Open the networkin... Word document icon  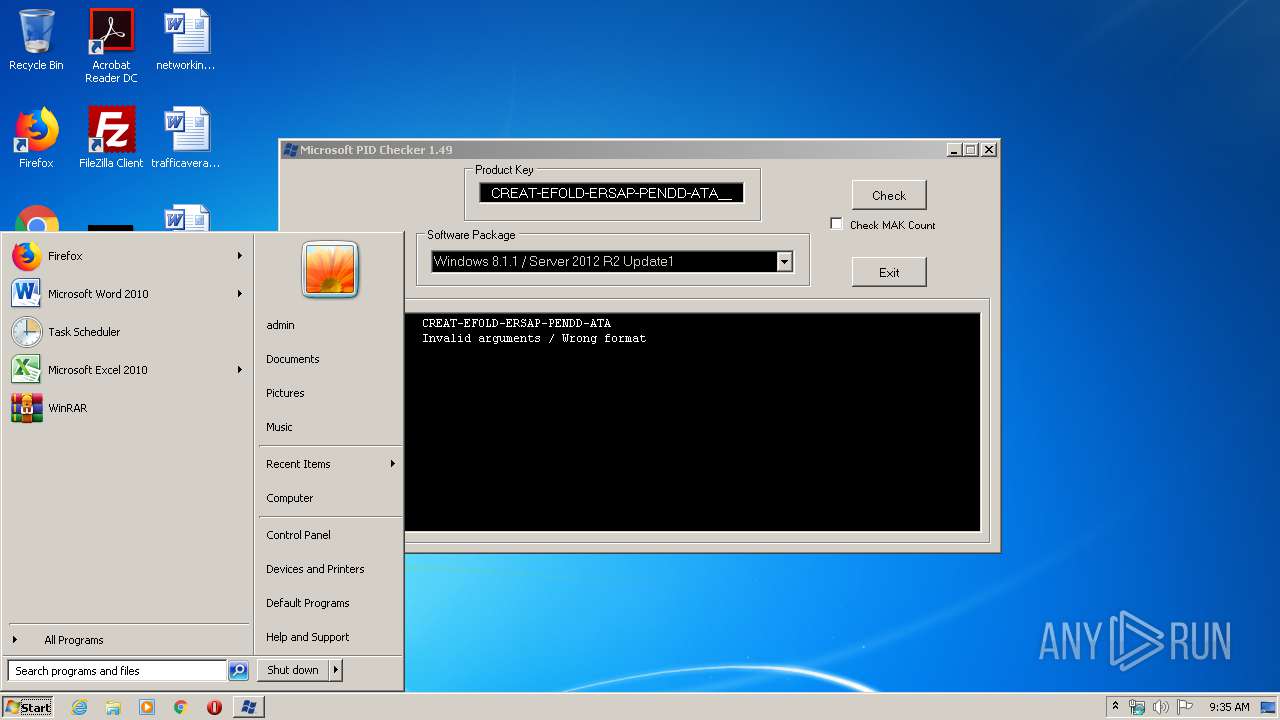[186, 40]
